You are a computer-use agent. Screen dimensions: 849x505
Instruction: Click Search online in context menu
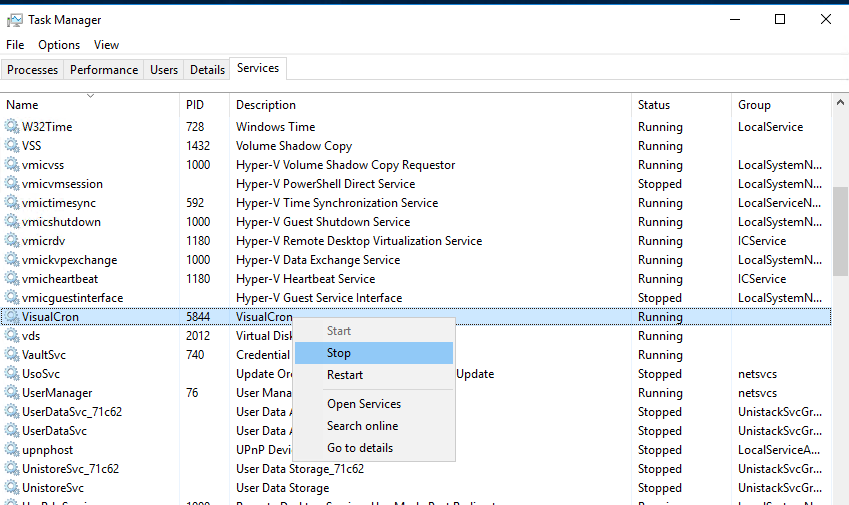(x=362, y=426)
